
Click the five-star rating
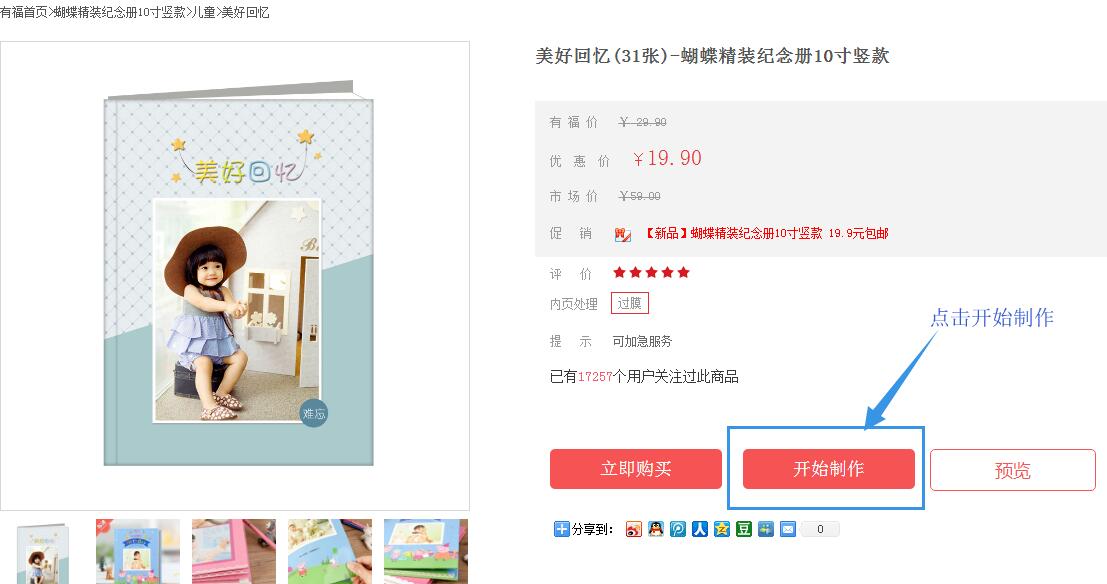[651, 273]
